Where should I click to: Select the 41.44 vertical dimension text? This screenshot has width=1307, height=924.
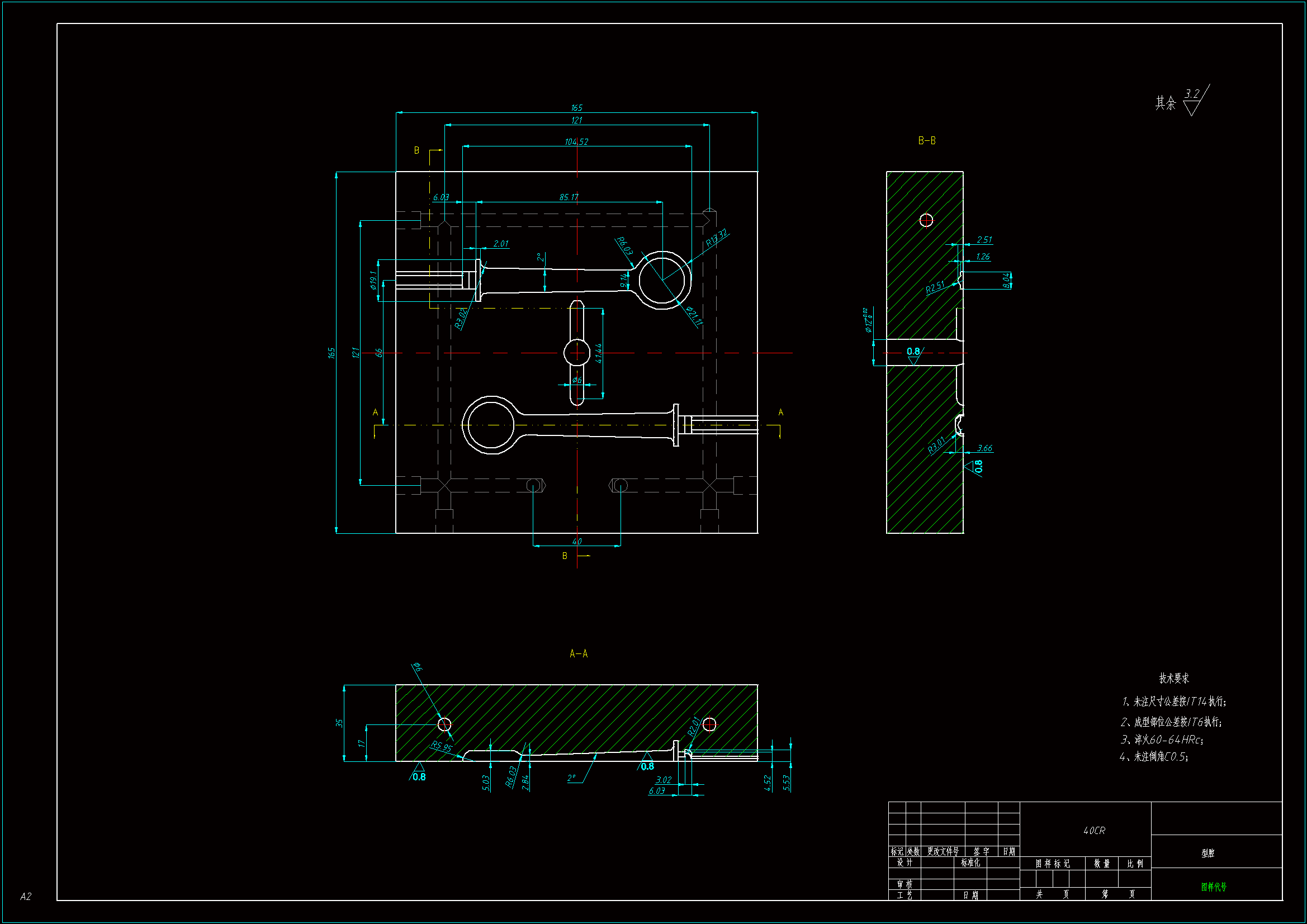click(598, 353)
